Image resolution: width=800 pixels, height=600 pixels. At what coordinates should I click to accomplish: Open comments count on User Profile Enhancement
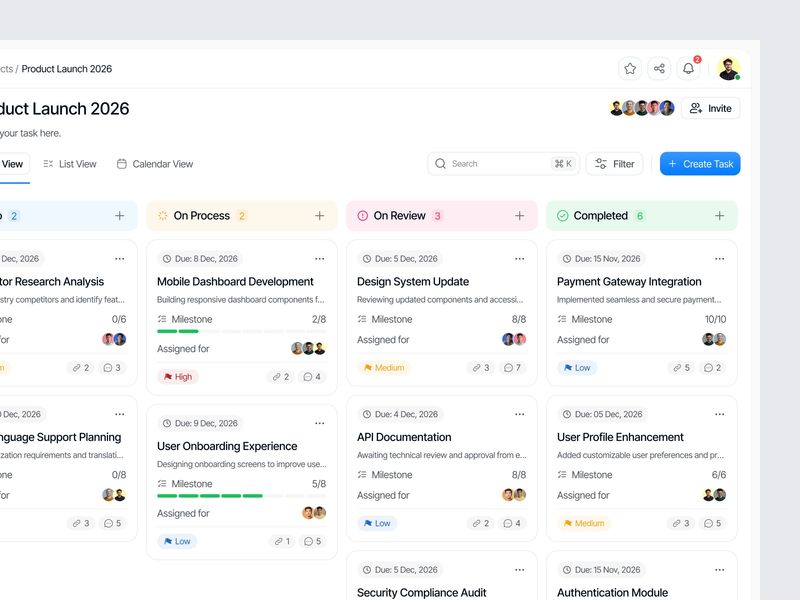pyautogui.click(x=712, y=523)
